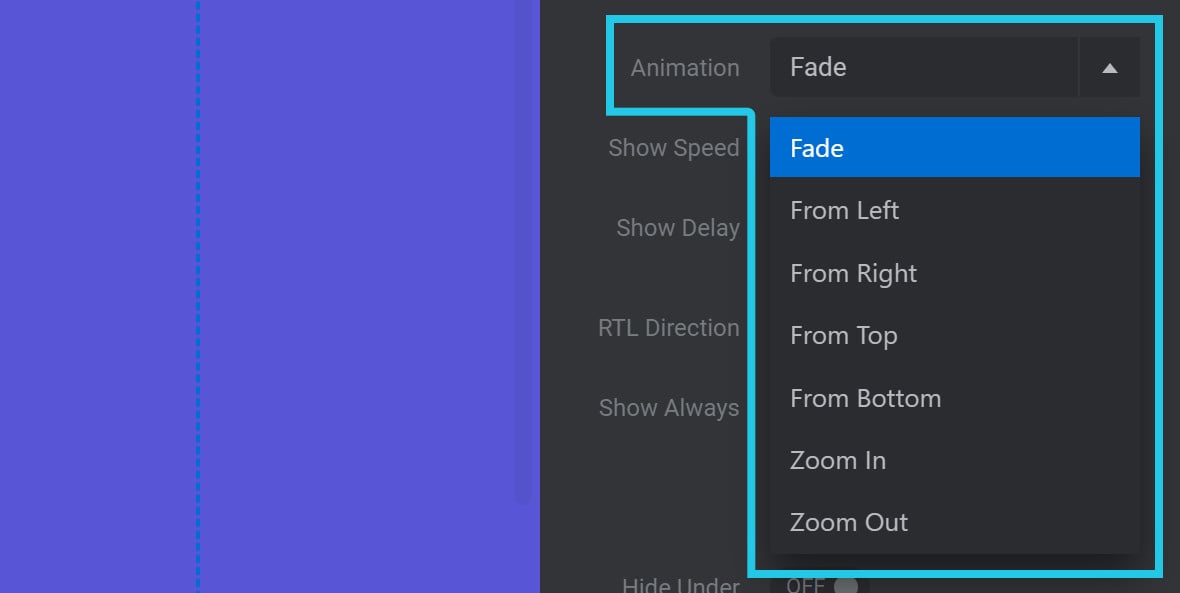Click the Show Speed label
Viewport: 1180px width, 593px height.
673,148
